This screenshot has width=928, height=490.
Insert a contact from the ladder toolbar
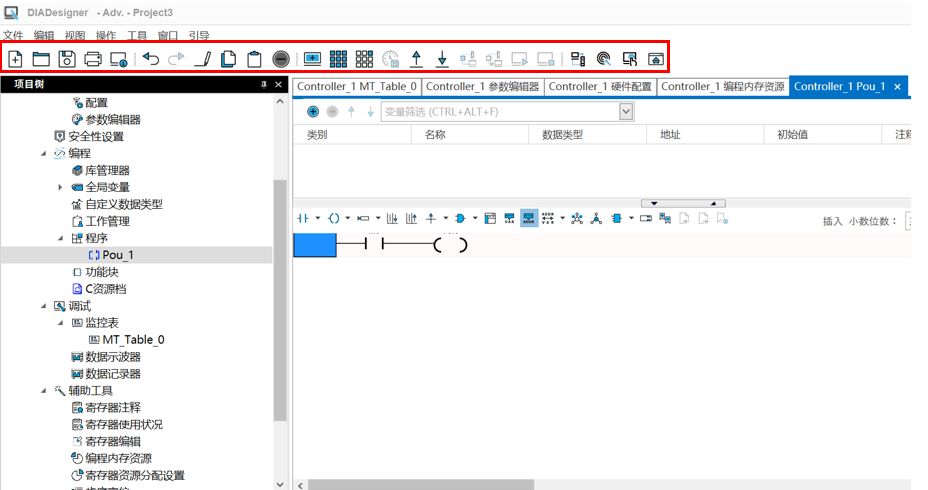(303, 218)
